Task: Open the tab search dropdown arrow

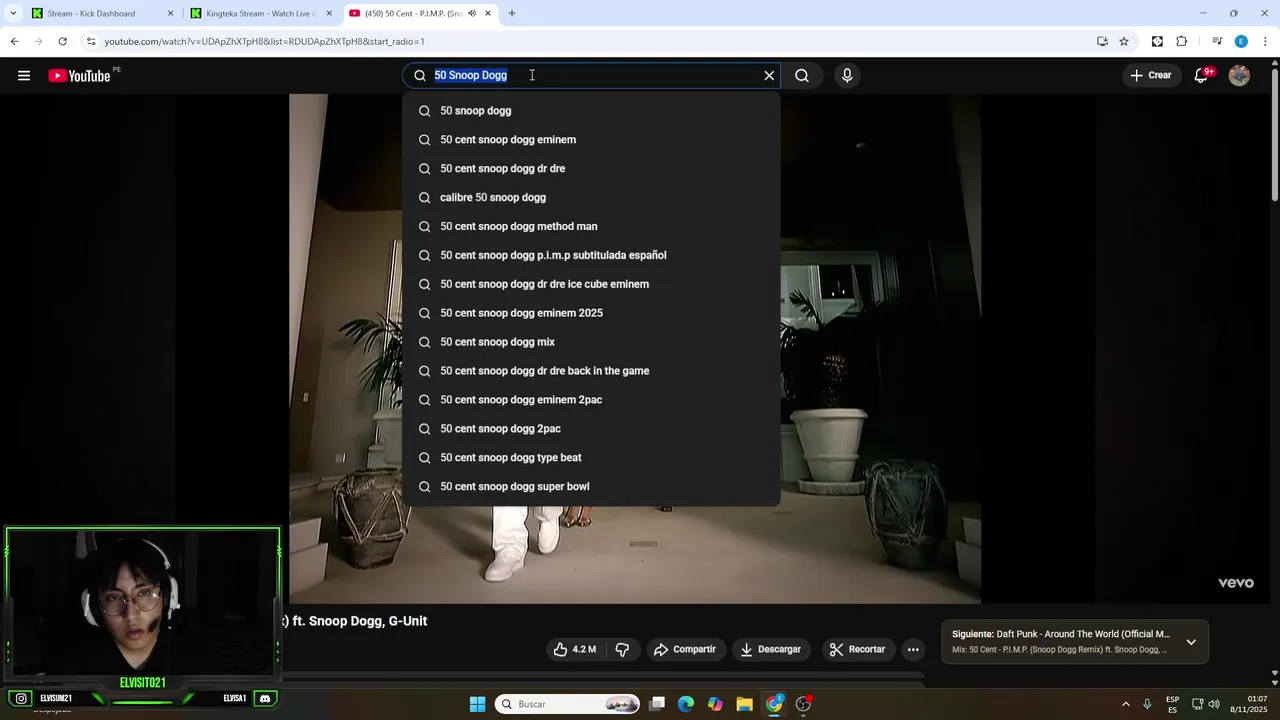Action: click(x=13, y=14)
